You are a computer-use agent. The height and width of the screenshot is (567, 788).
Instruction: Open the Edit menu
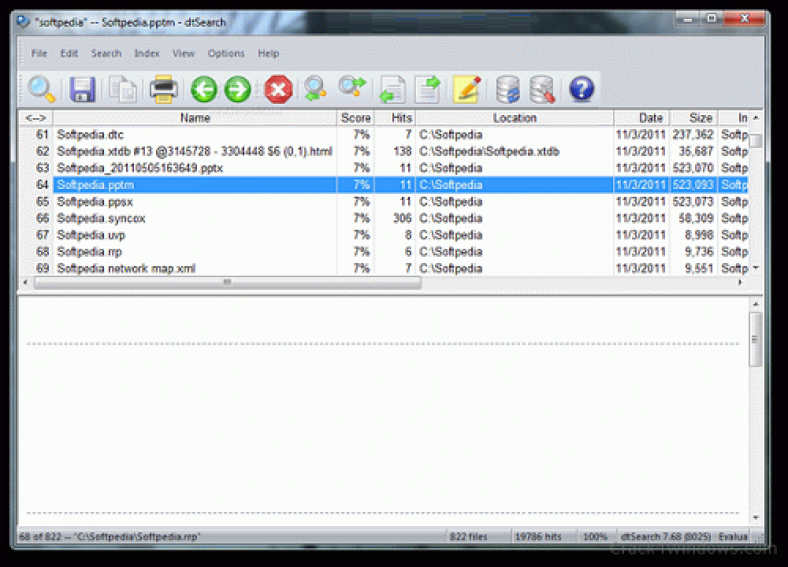coord(69,53)
